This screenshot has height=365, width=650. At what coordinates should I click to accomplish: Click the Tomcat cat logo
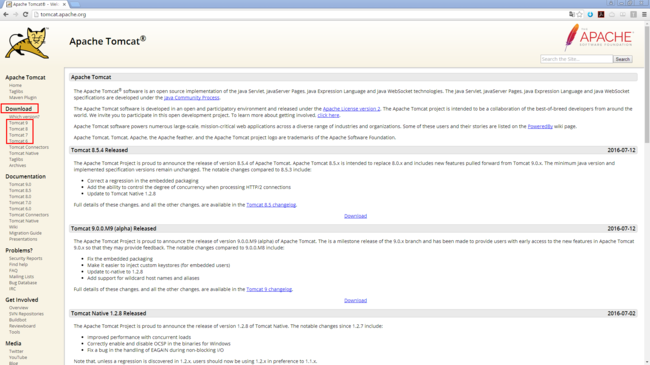(x=27, y=43)
